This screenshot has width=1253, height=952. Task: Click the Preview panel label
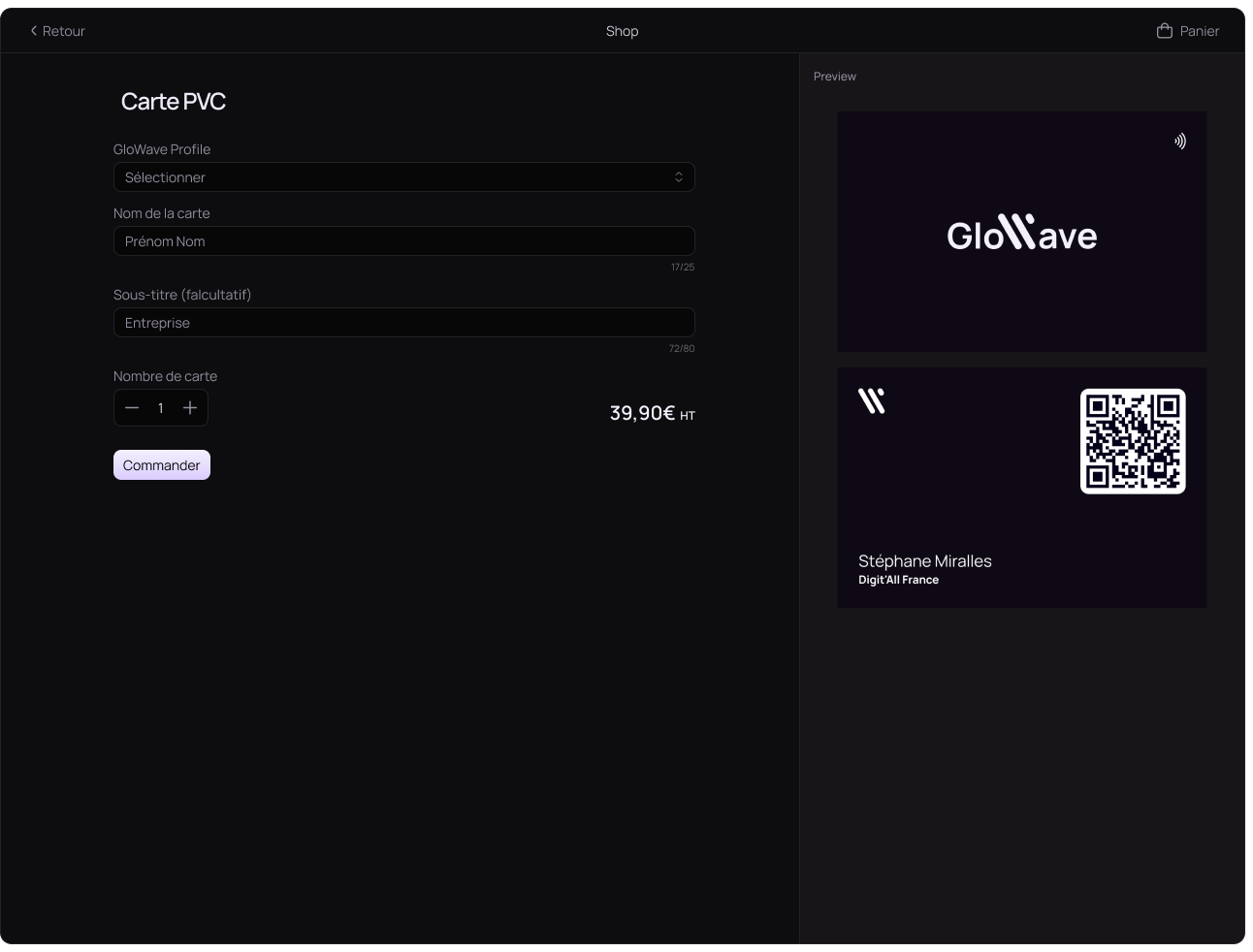pyautogui.click(x=835, y=77)
